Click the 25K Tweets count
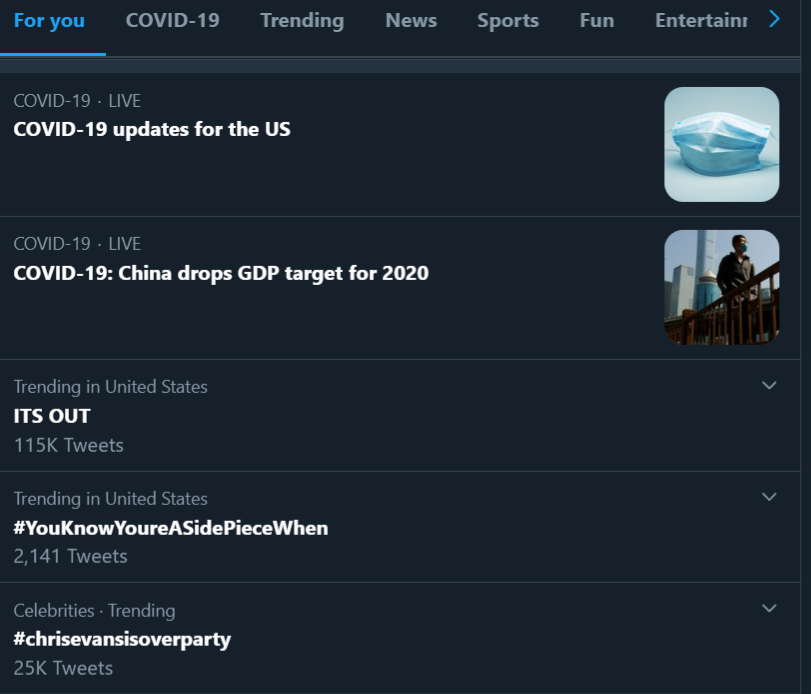The height and width of the screenshot is (694, 811). (x=63, y=668)
